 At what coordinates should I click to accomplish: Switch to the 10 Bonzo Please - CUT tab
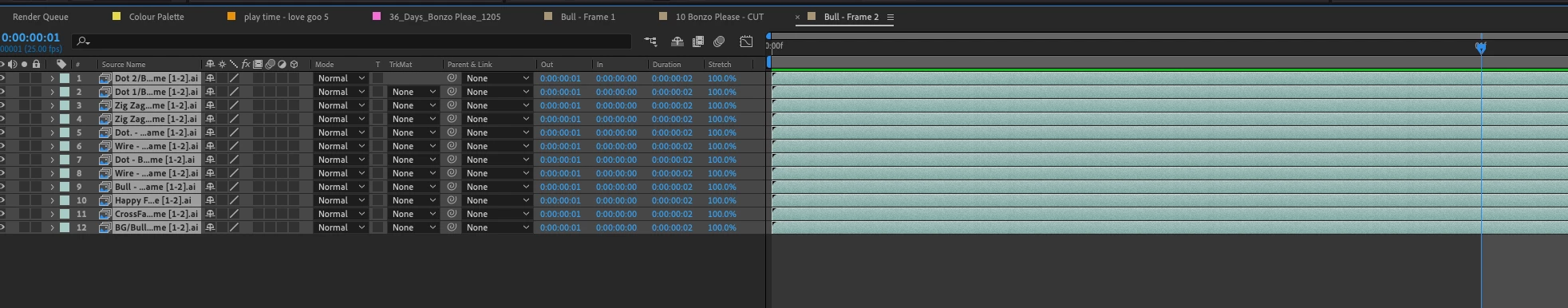[x=719, y=17]
